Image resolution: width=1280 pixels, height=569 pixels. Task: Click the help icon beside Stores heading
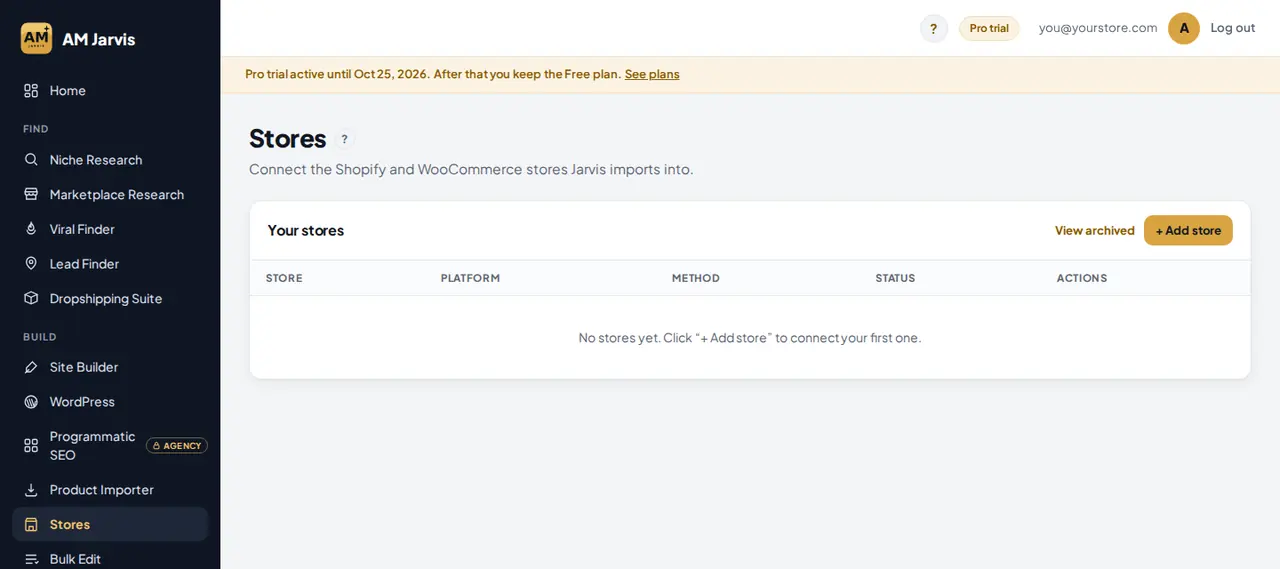(344, 139)
